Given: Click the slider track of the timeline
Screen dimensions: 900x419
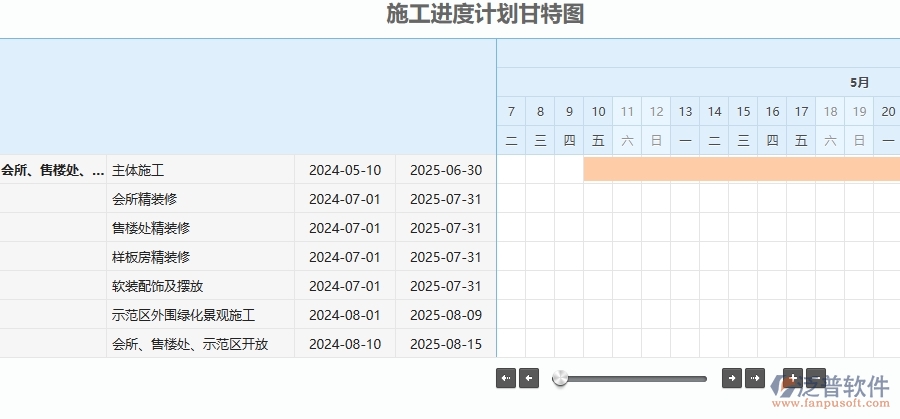Looking at the screenshot, I should coord(631,379).
